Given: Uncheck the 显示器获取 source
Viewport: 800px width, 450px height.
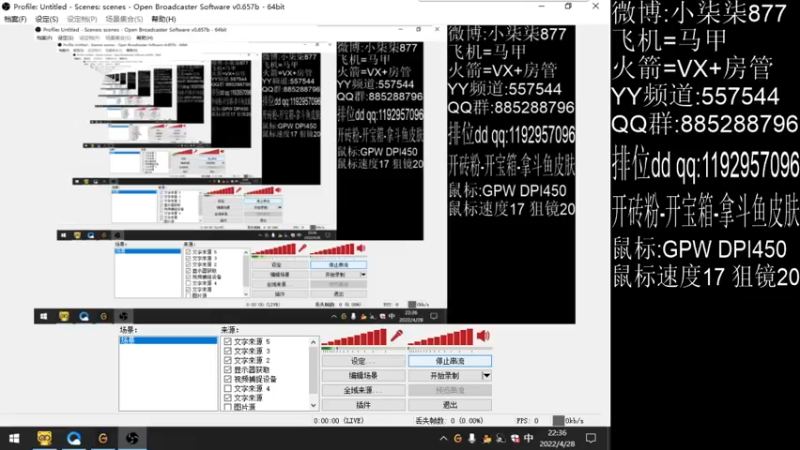Looking at the screenshot, I should tap(228, 370).
